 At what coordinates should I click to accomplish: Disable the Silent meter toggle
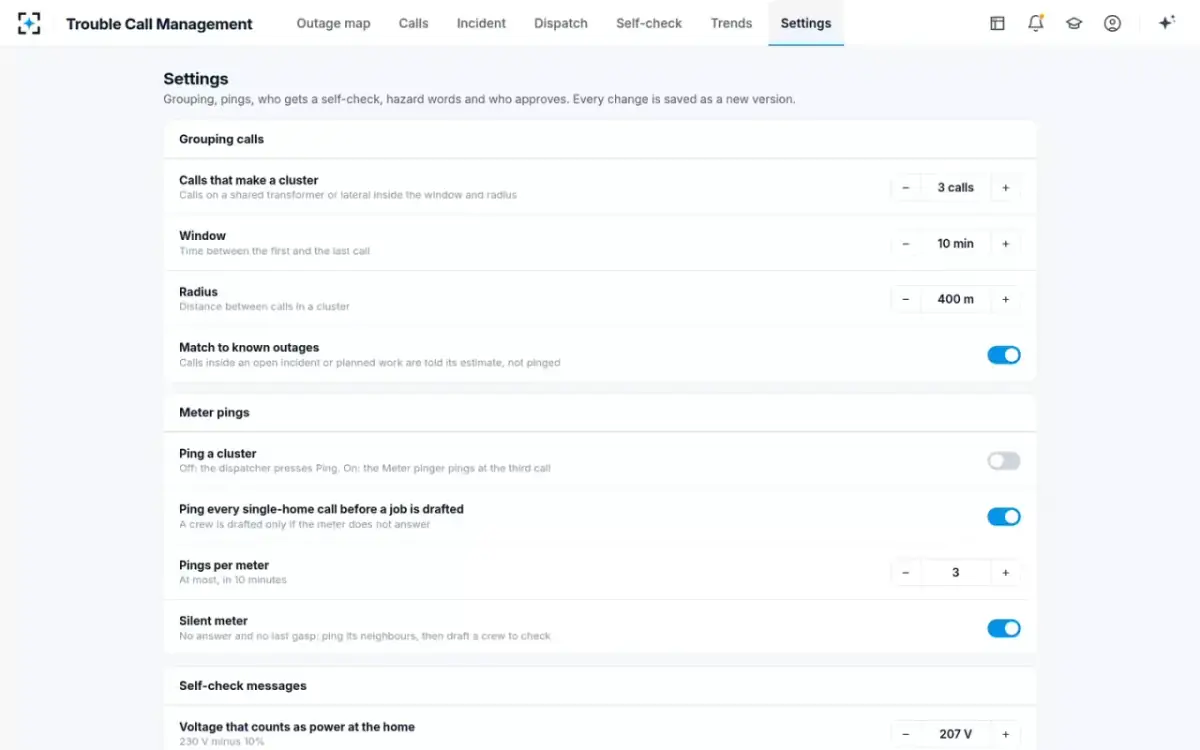[x=1004, y=628]
